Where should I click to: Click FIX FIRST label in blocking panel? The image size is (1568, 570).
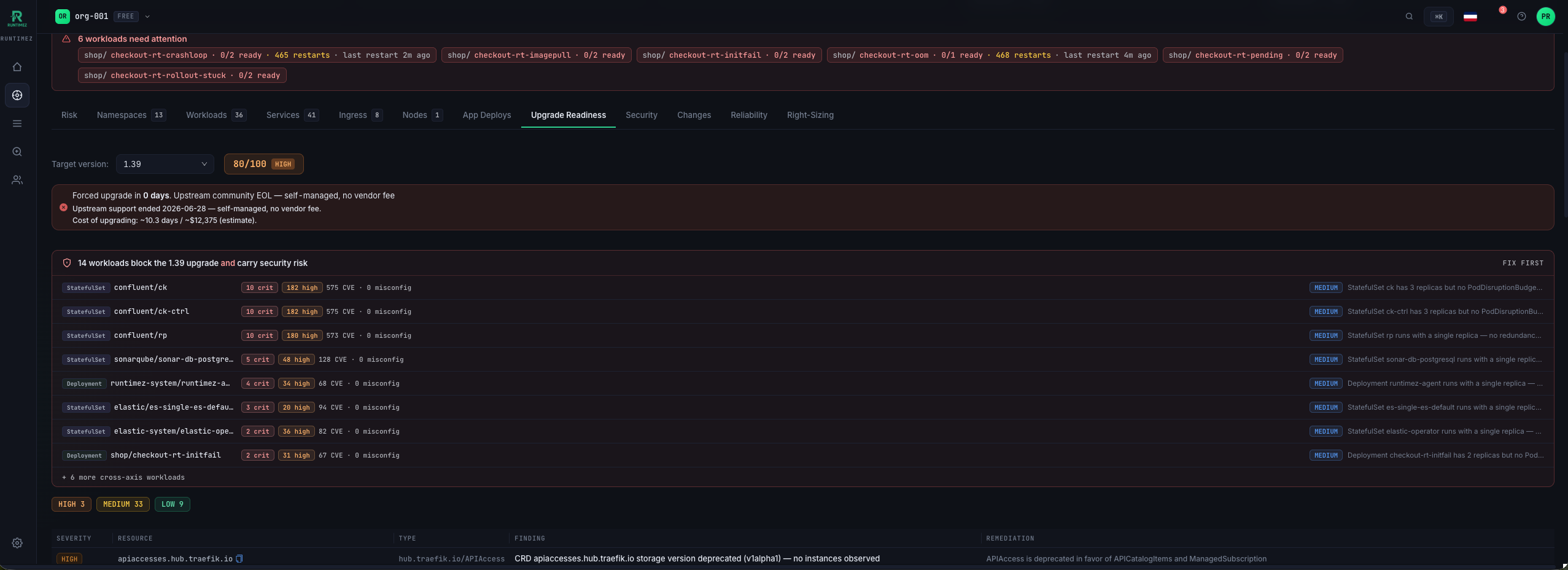pyautogui.click(x=1523, y=263)
